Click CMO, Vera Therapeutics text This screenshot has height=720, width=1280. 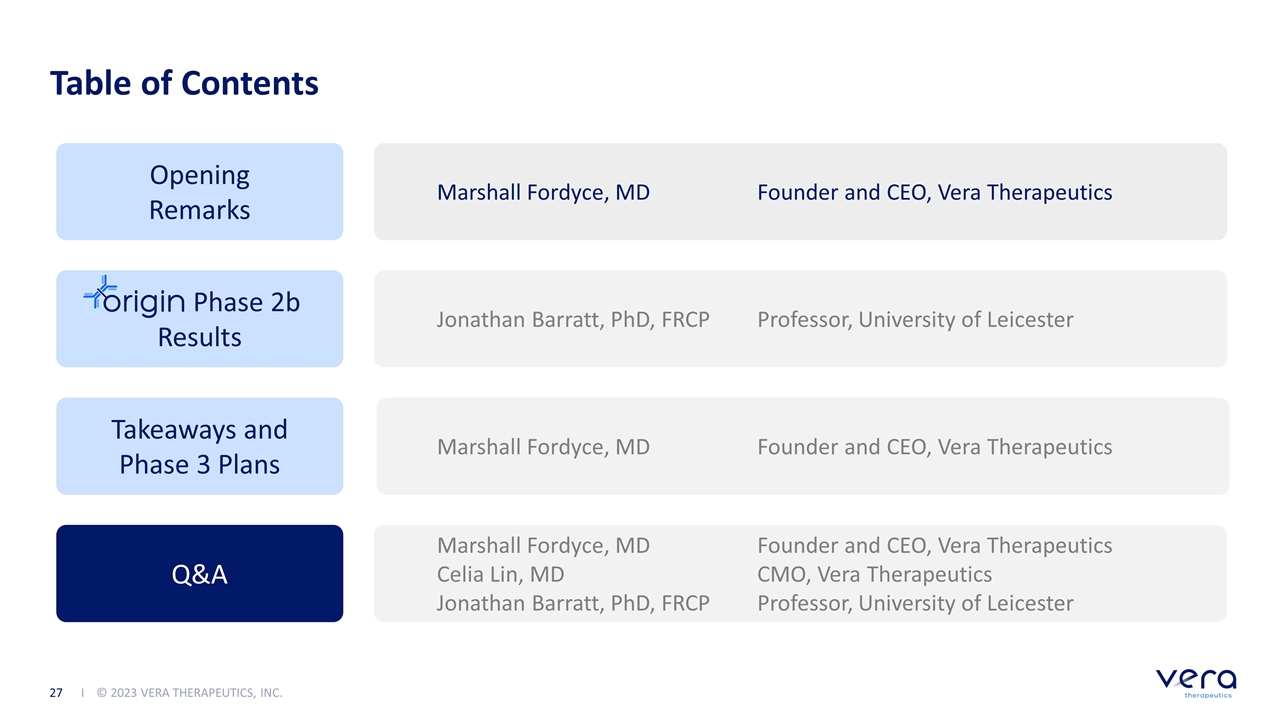tap(874, 574)
